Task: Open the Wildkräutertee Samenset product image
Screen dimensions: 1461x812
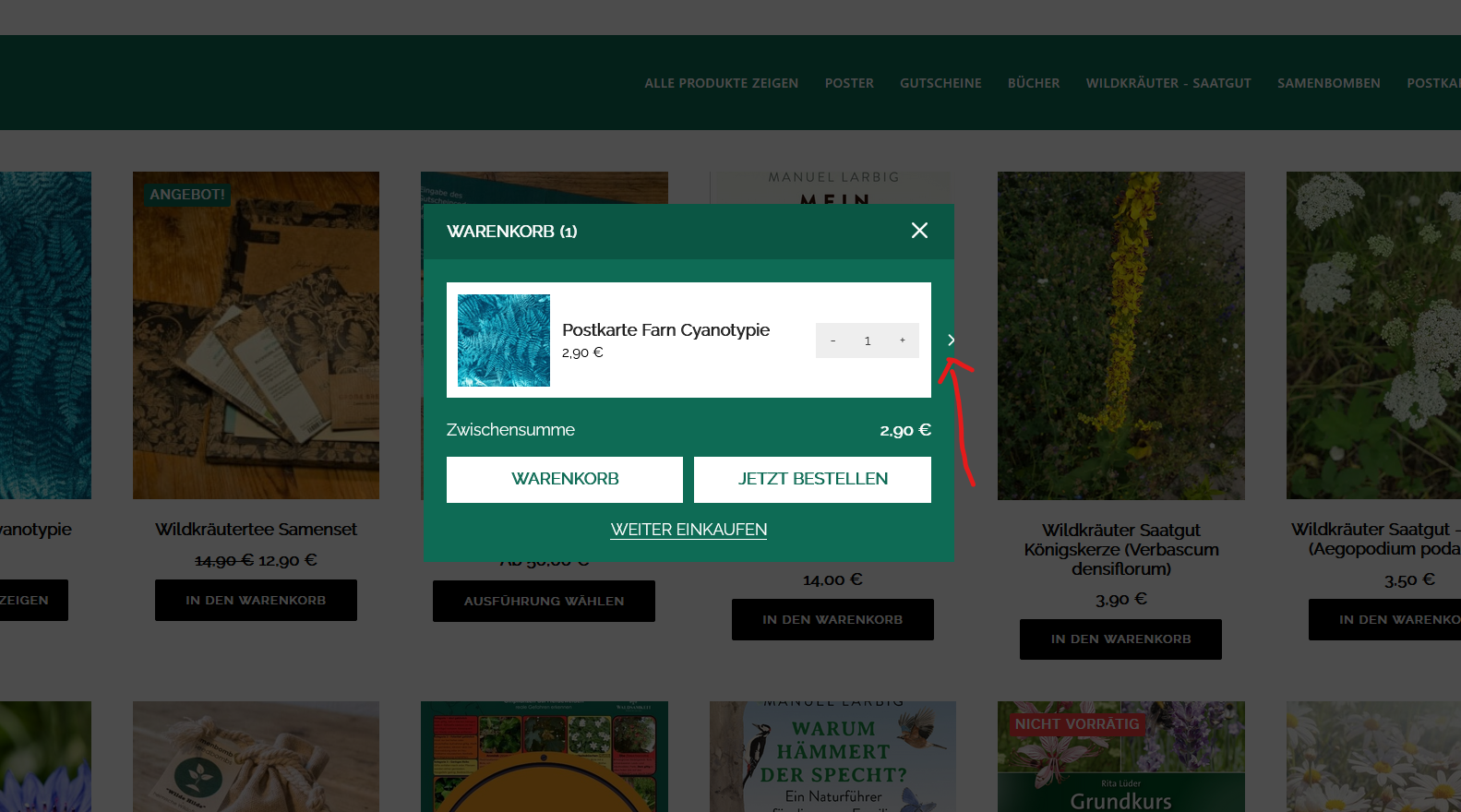Action: point(256,335)
